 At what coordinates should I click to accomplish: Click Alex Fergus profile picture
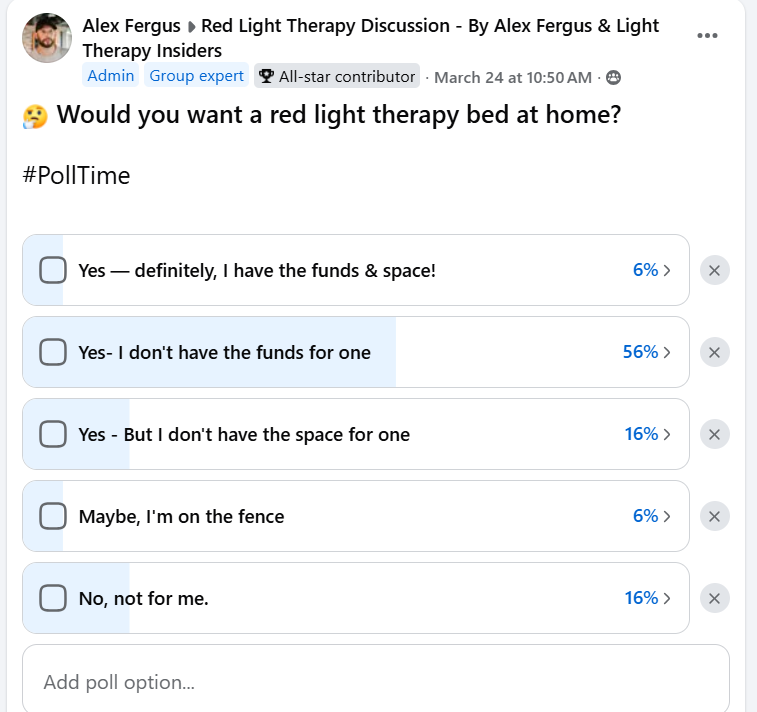click(47, 38)
